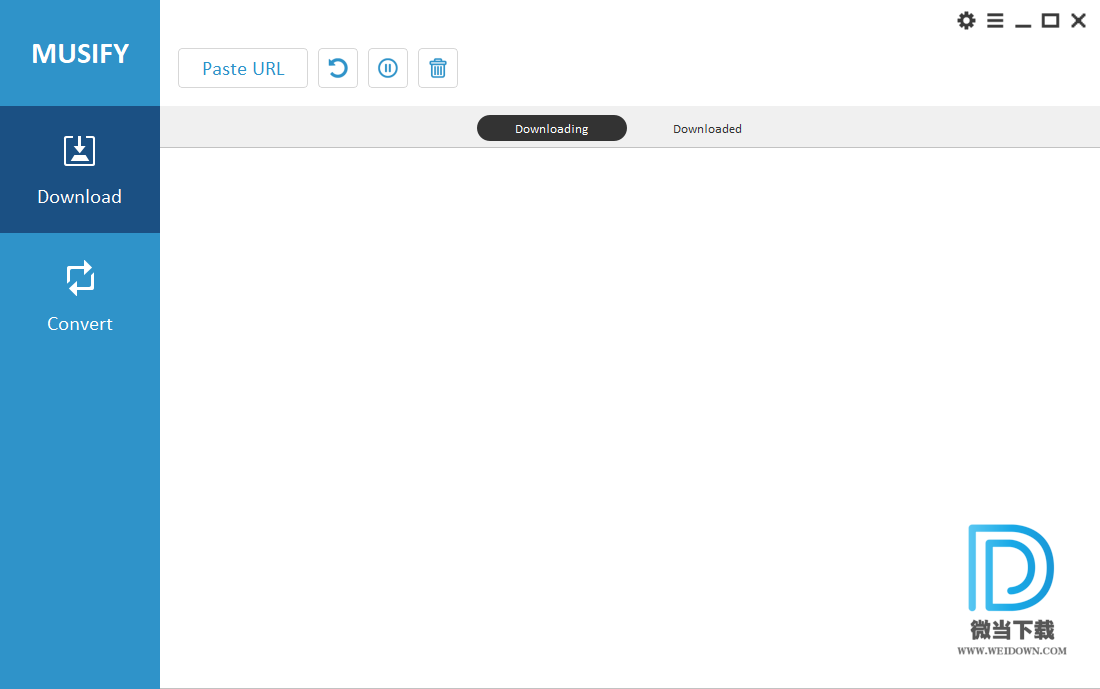Open the hamburger menu icon
Screen dimensions: 1100x689
(x=995, y=20)
